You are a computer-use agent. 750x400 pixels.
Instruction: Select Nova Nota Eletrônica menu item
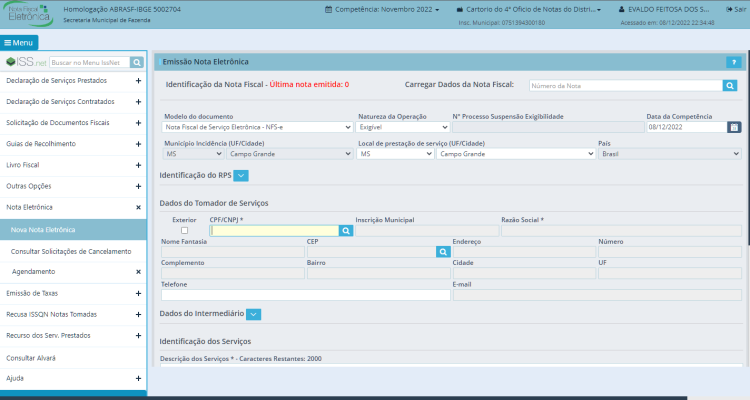tap(73, 230)
